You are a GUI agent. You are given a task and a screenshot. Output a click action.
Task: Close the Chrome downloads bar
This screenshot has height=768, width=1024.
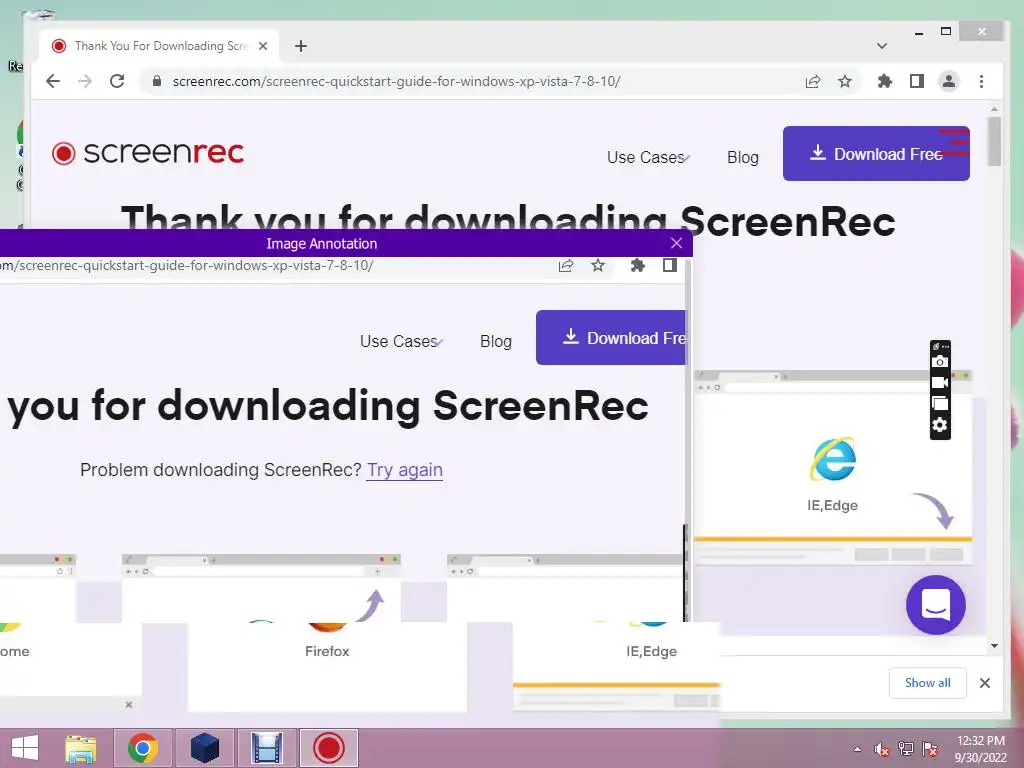point(985,682)
